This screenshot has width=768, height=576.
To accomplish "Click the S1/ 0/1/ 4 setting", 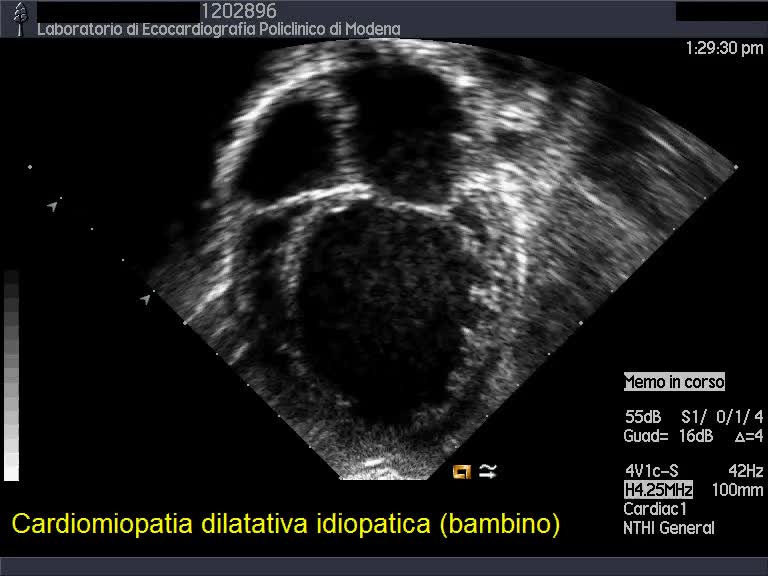I will point(722,417).
